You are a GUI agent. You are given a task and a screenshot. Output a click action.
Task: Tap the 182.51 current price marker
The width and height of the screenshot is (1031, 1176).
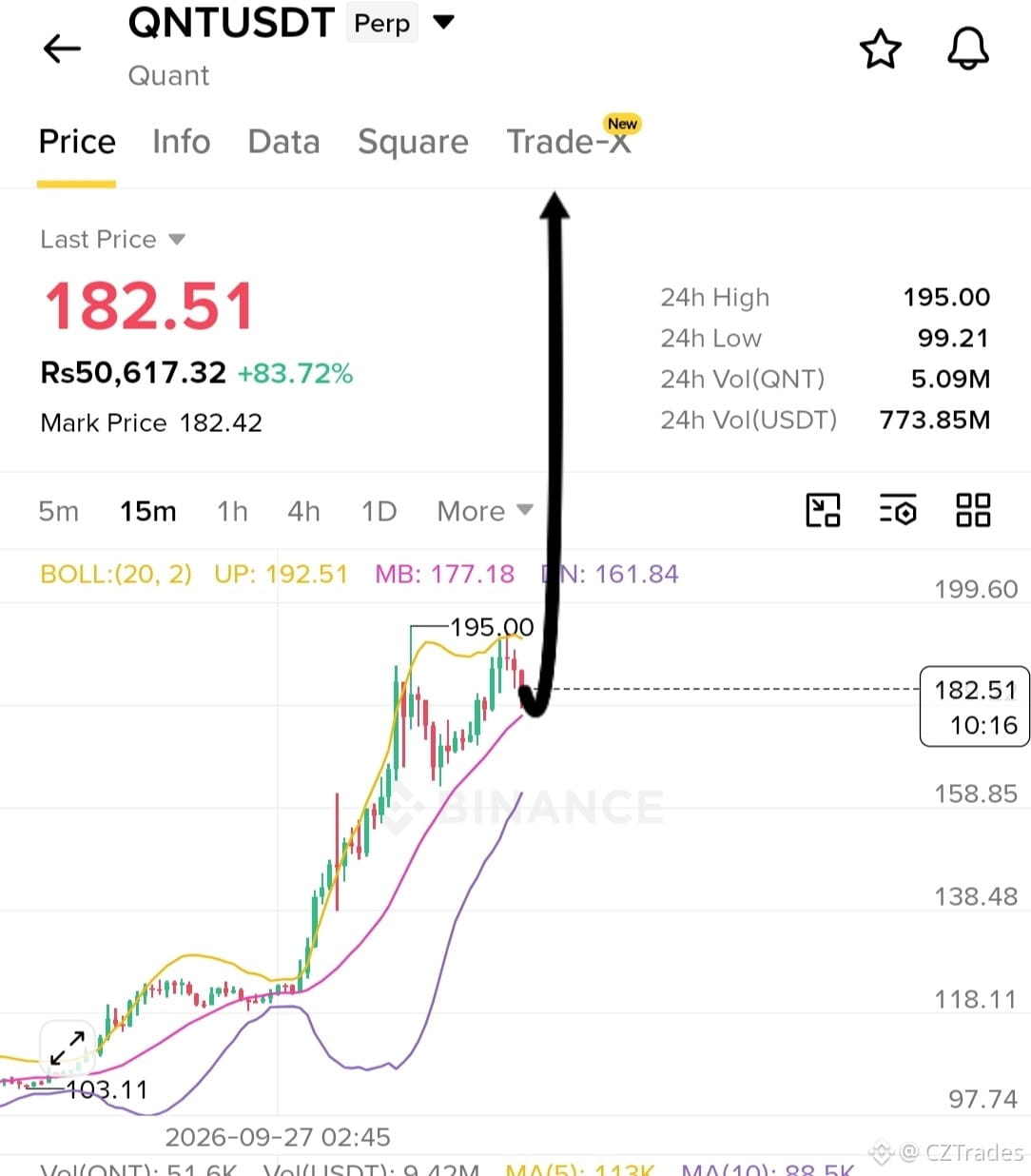[975, 706]
